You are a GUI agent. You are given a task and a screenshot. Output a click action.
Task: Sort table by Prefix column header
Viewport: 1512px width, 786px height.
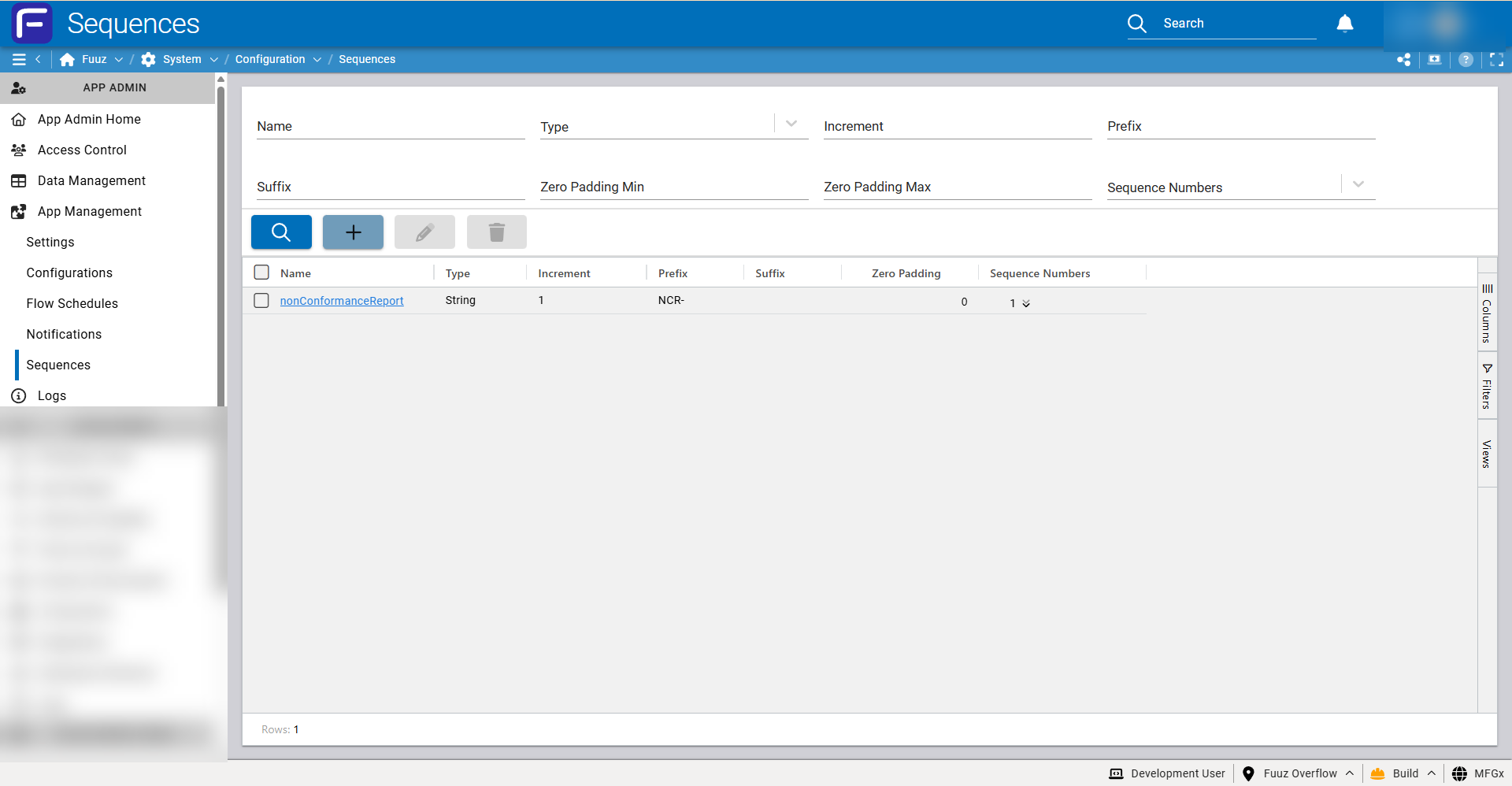(x=673, y=273)
